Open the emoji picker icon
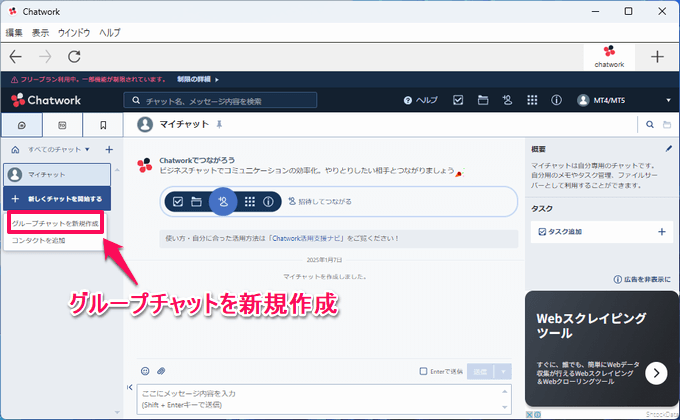Image resolution: width=680 pixels, height=420 pixels. click(145, 371)
